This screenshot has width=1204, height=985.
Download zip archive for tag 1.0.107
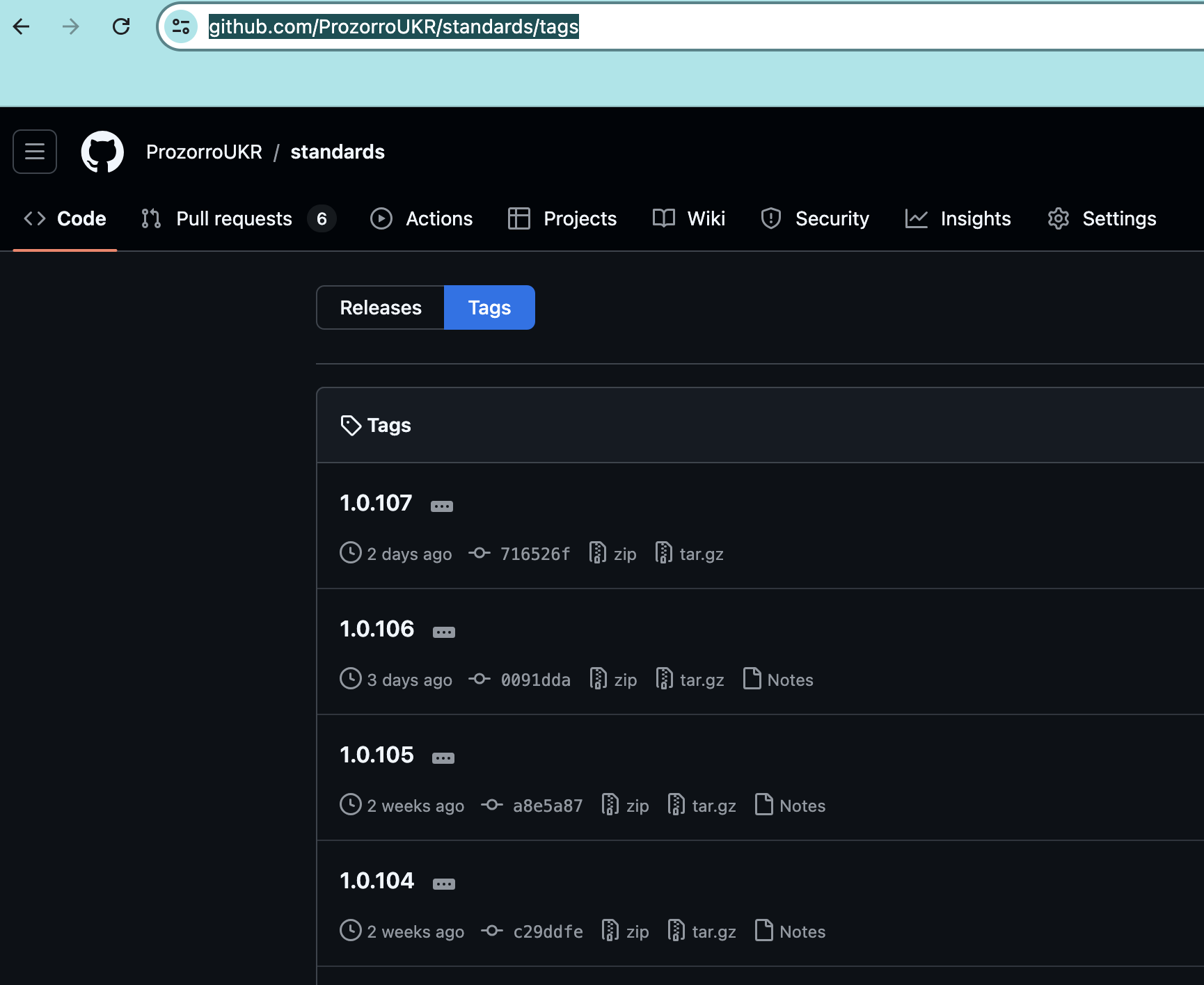point(612,554)
